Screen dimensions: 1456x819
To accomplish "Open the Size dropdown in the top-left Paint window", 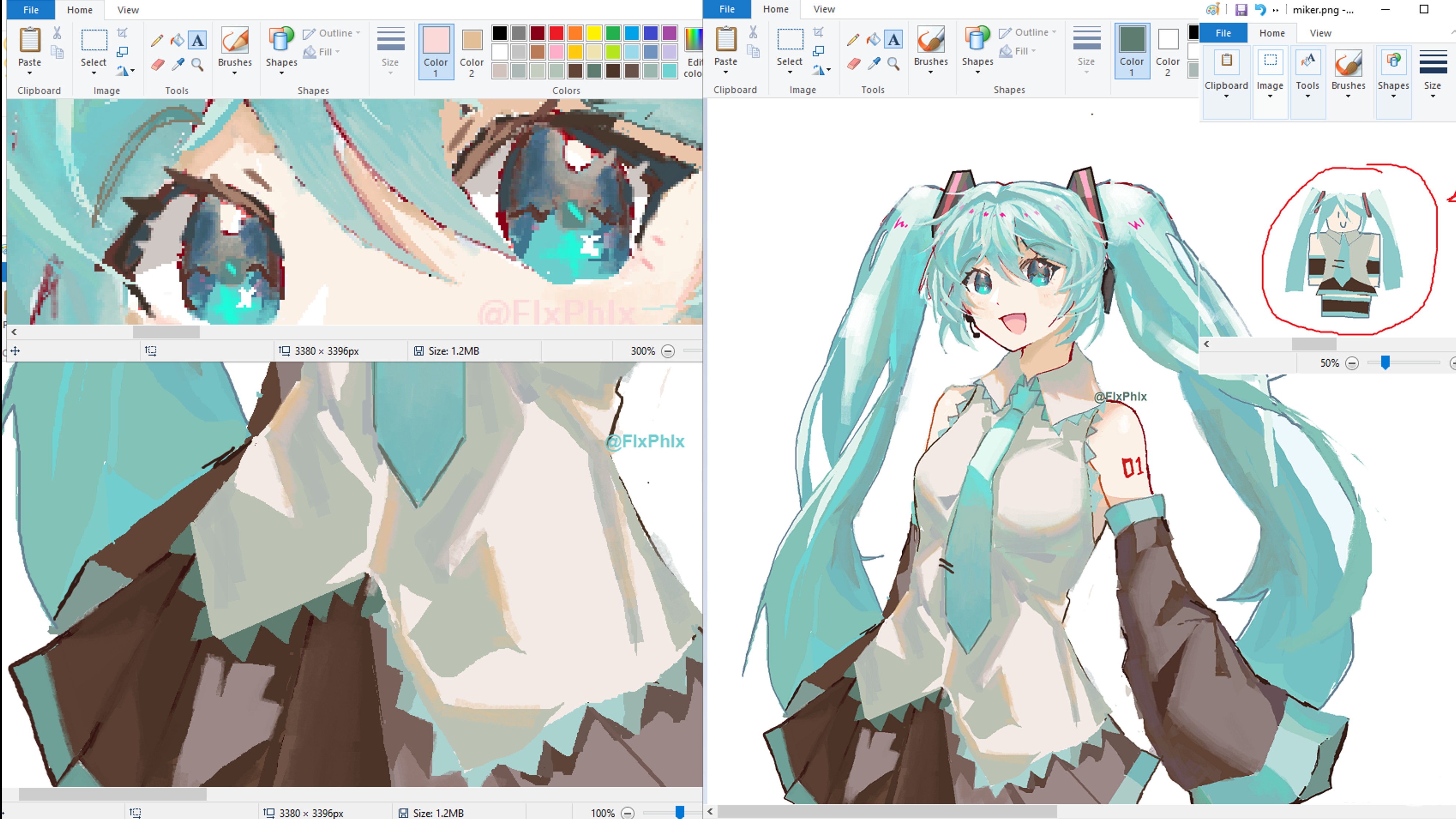I will [390, 50].
